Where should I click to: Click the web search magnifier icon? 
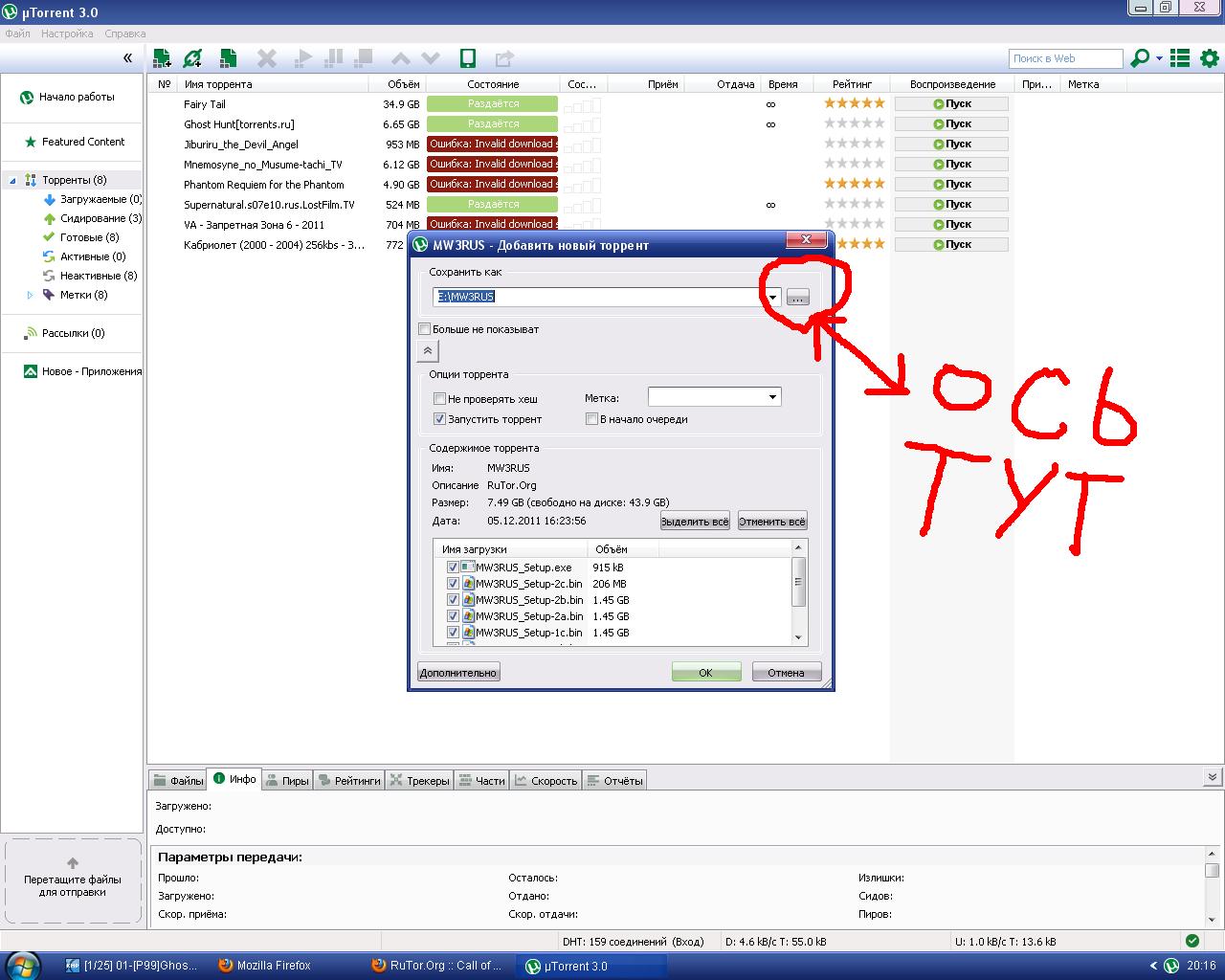pyautogui.click(x=1140, y=58)
